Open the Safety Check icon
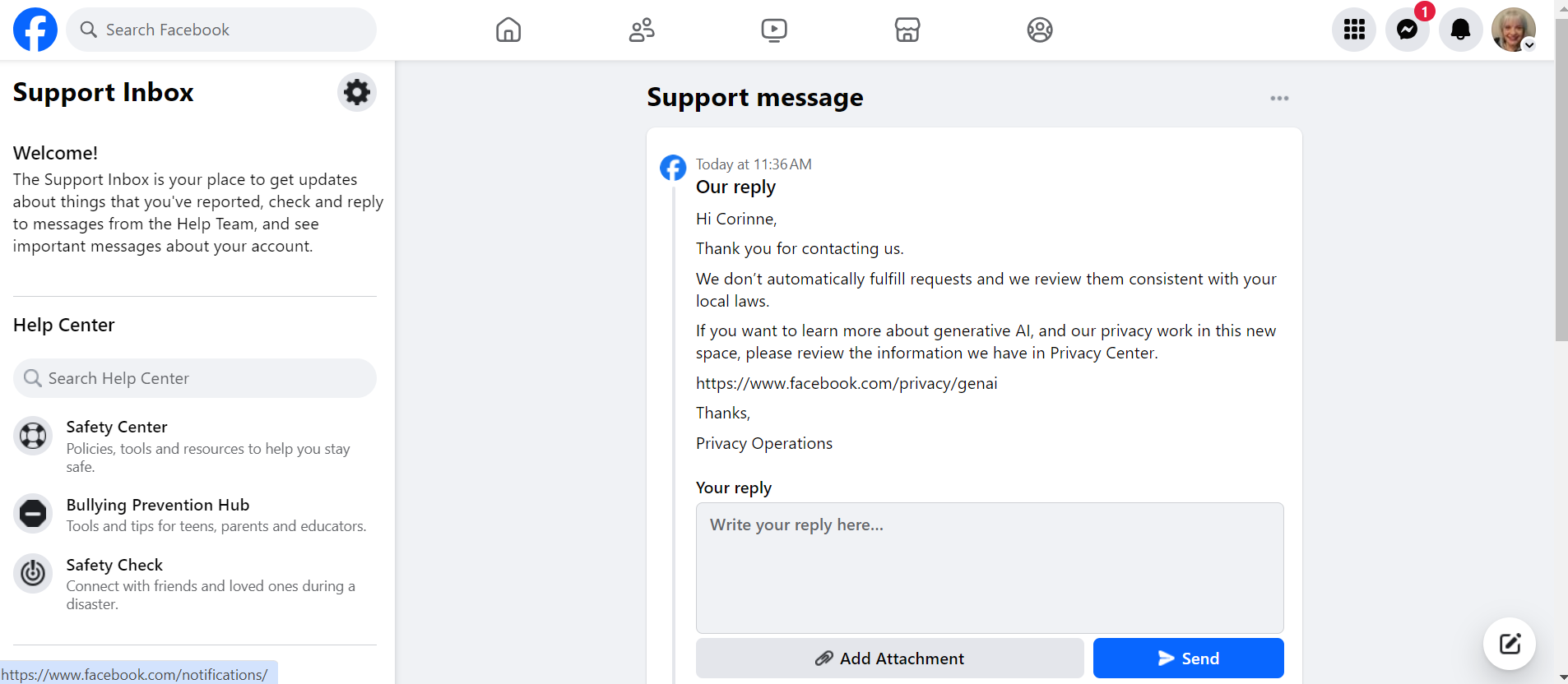Viewport: 1568px width, 684px height. (33, 573)
